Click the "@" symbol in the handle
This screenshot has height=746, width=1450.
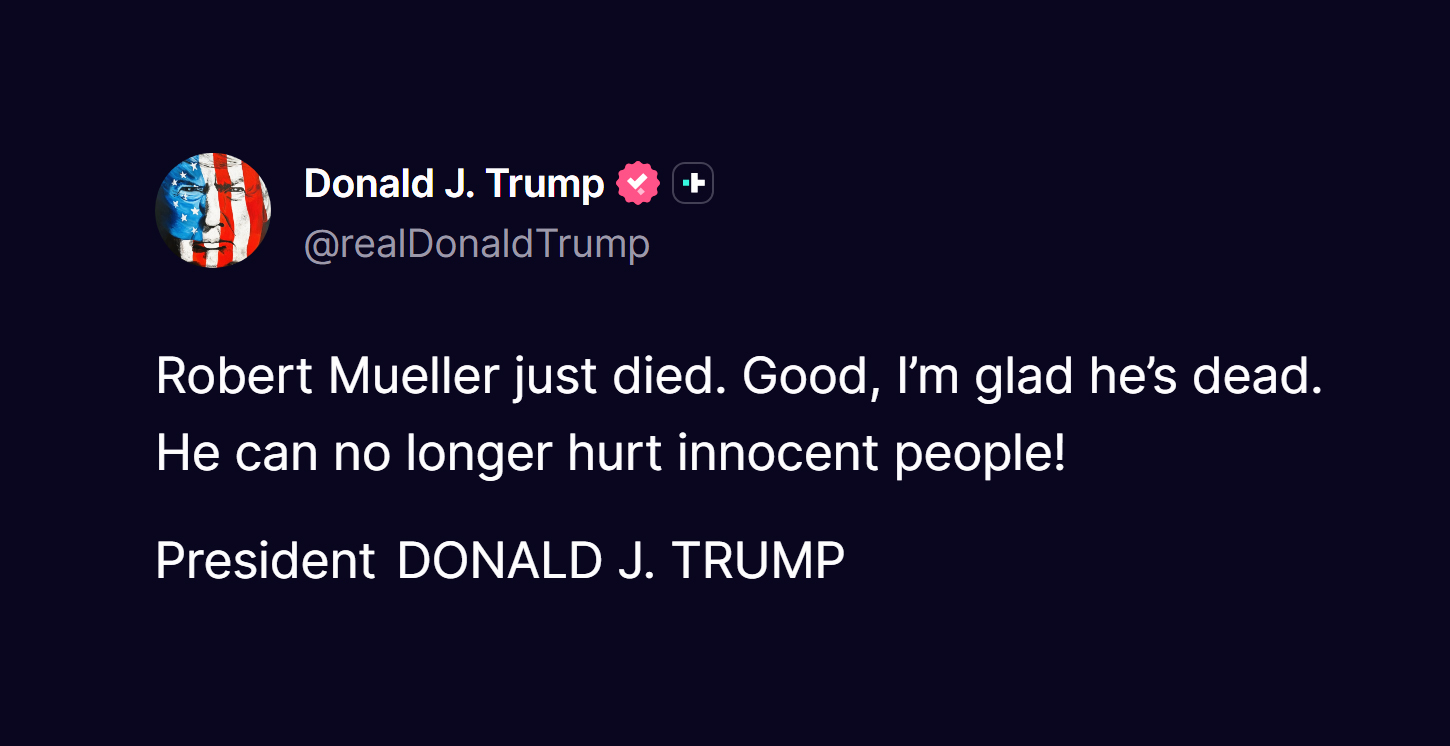click(320, 245)
